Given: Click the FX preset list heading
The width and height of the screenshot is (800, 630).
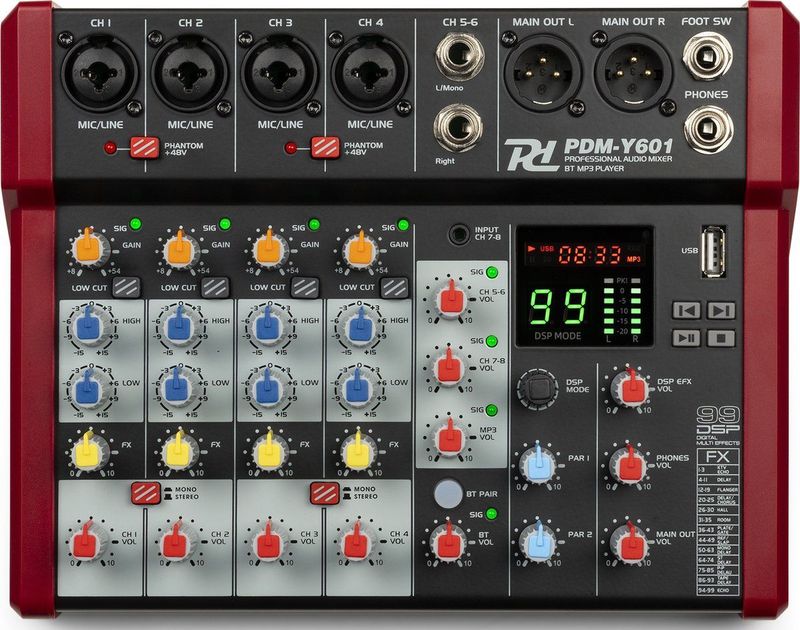Looking at the screenshot, I should click(x=717, y=456).
